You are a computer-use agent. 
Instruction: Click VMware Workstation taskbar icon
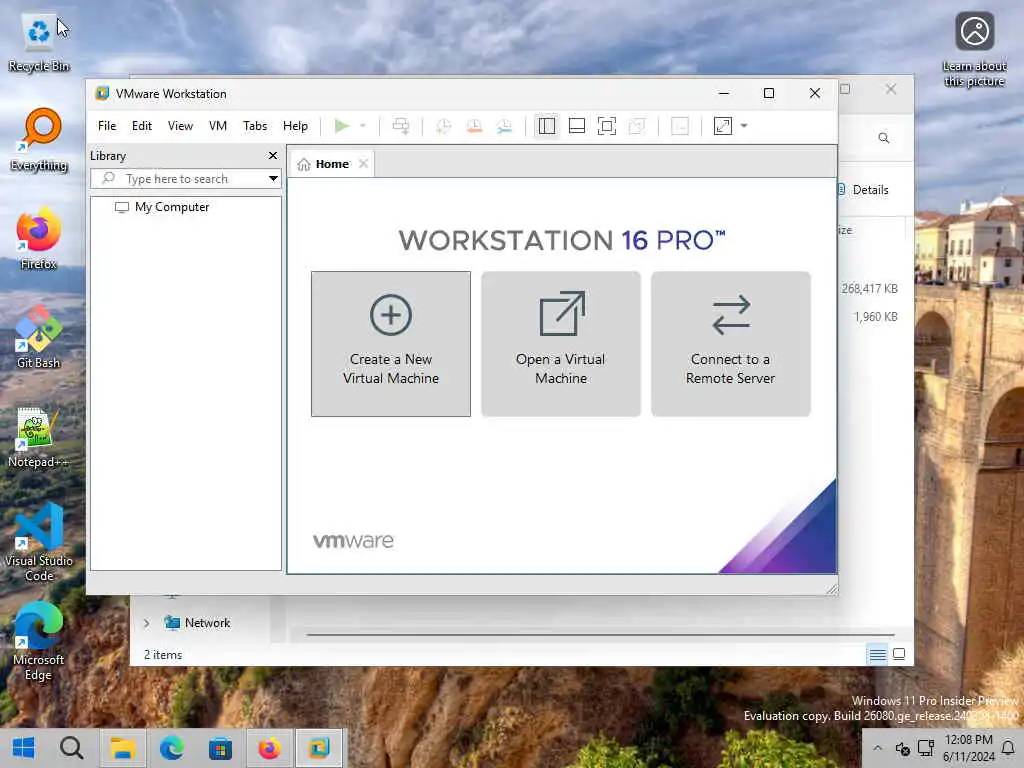[x=319, y=748]
